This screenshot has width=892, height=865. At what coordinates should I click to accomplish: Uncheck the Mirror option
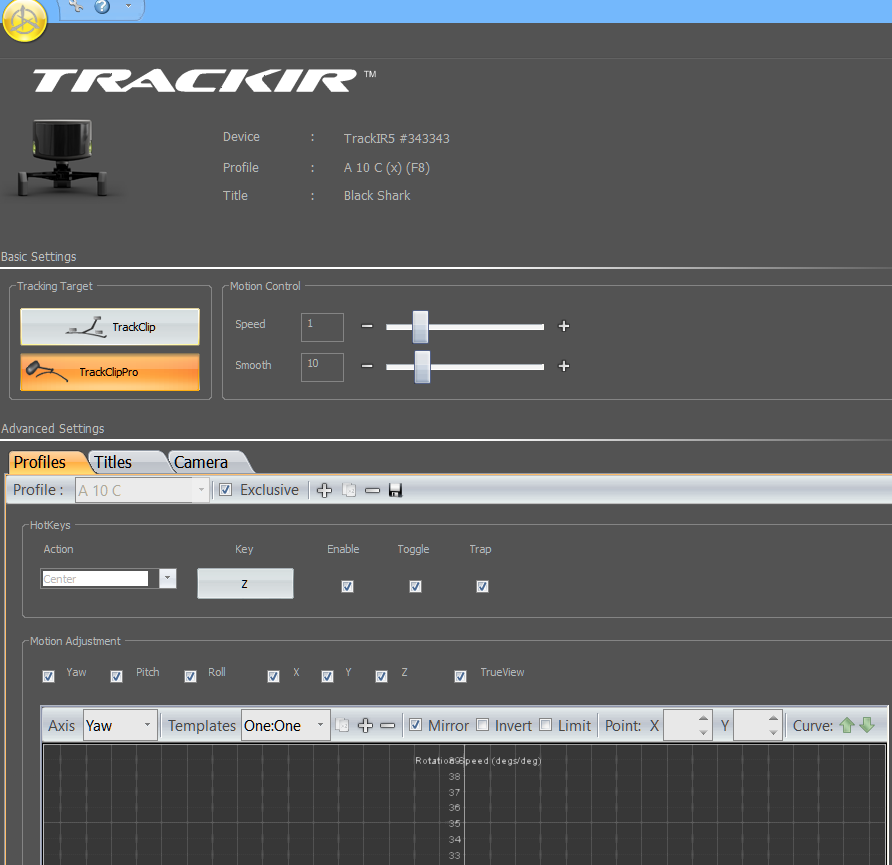click(x=416, y=725)
